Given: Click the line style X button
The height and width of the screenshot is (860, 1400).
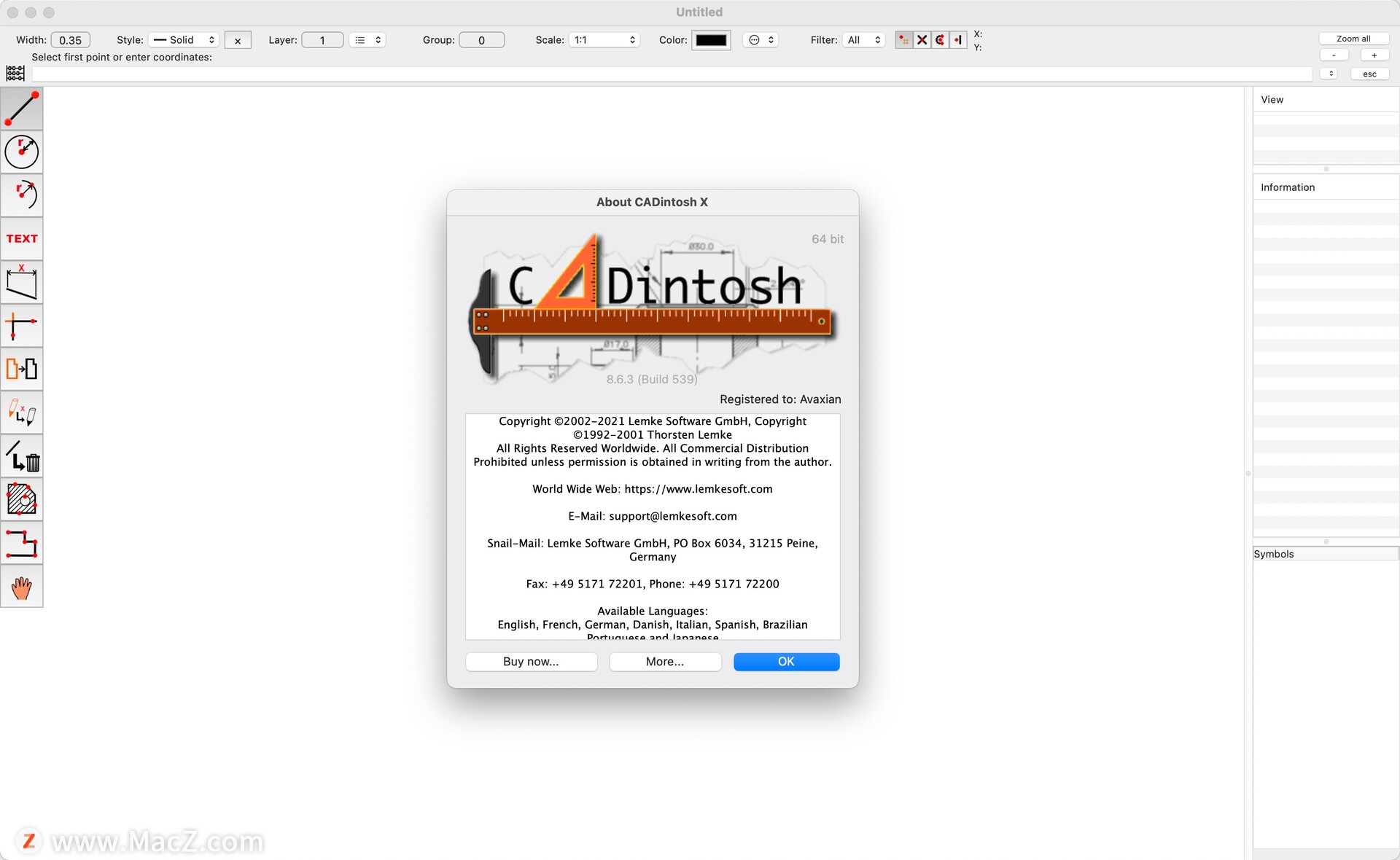Looking at the screenshot, I should click(238, 41).
